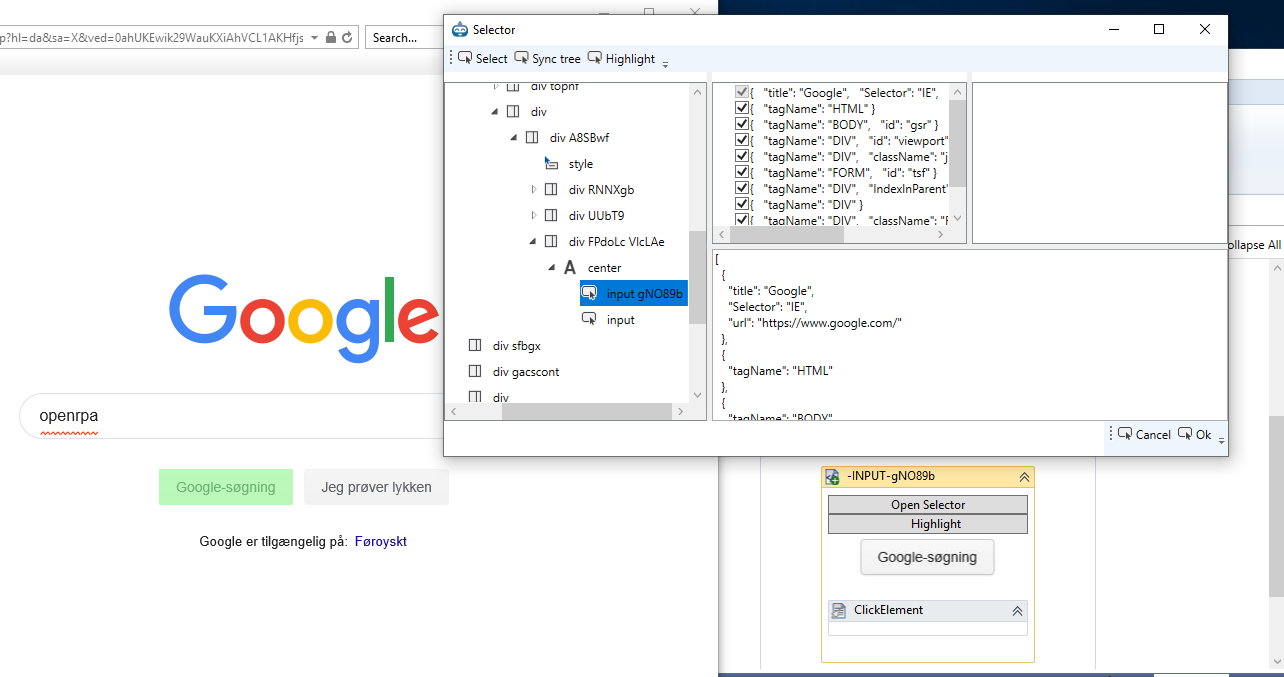The image size is (1284, 677).
Task: Uncheck the 'tagName: DIV }' selector row
Action: click(742, 204)
